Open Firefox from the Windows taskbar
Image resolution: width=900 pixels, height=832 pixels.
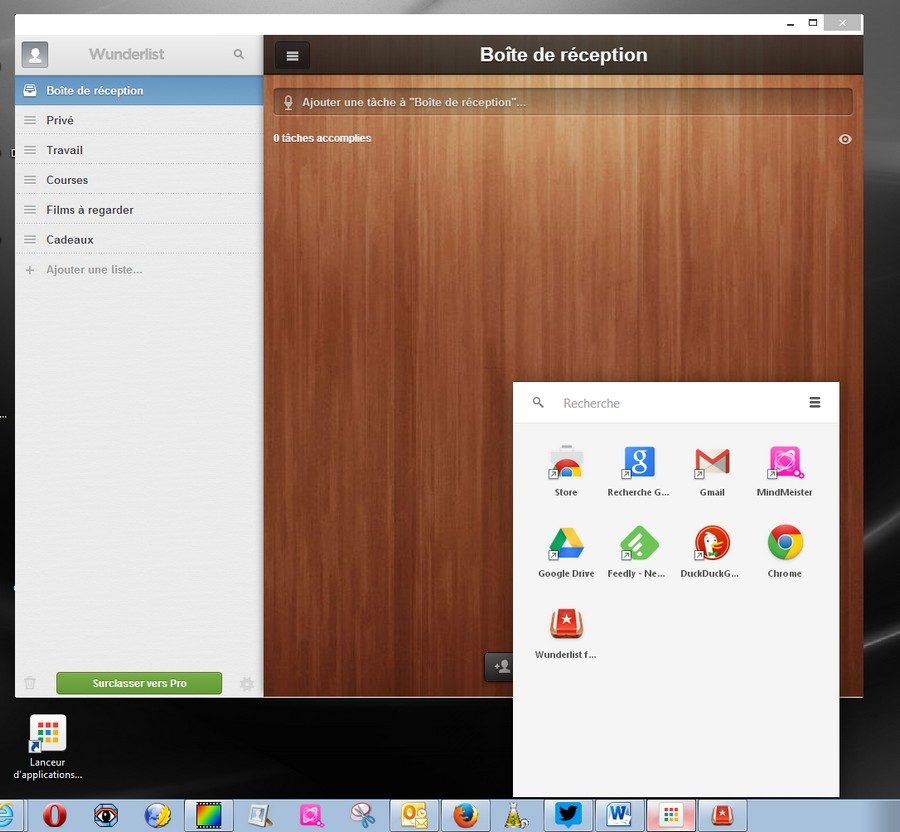pyautogui.click(x=465, y=815)
